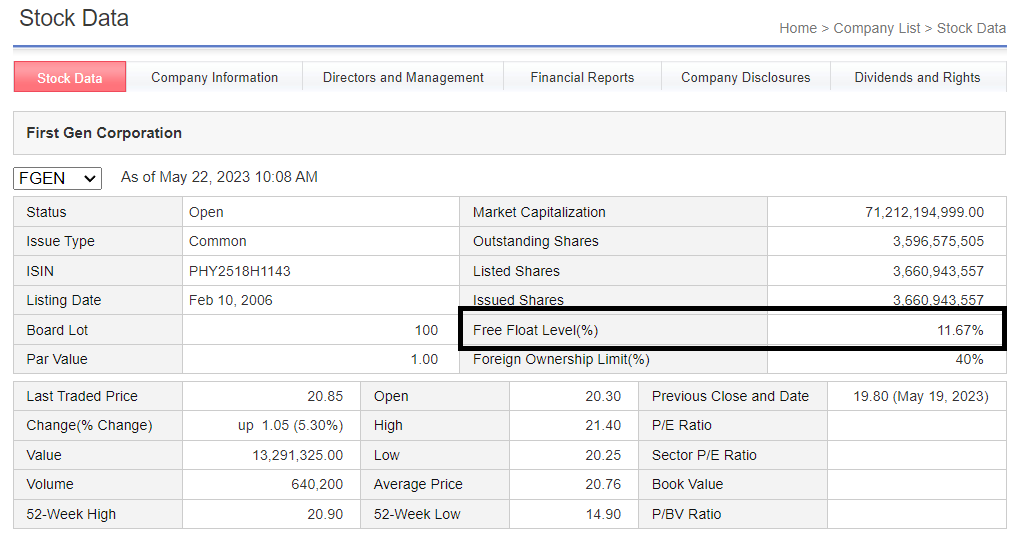
Task: Open the FGEN stock symbol dropdown
Action: pyautogui.click(x=57, y=178)
